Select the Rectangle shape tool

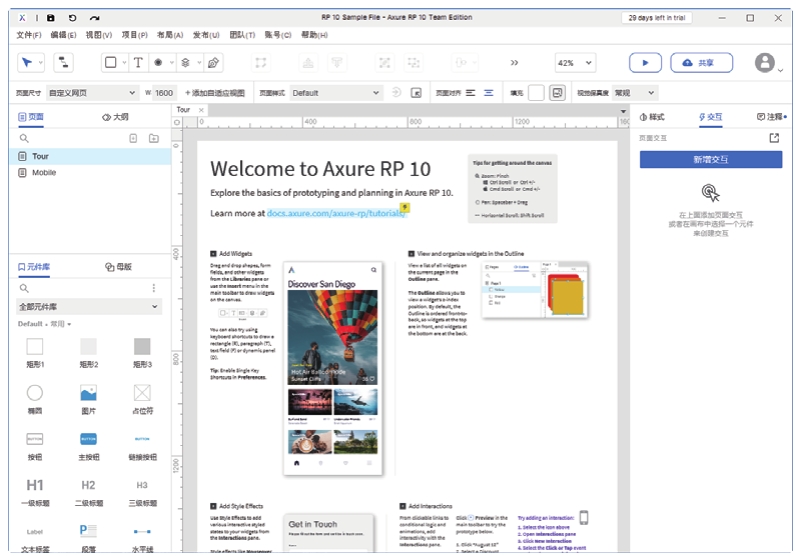[x=111, y=62]
